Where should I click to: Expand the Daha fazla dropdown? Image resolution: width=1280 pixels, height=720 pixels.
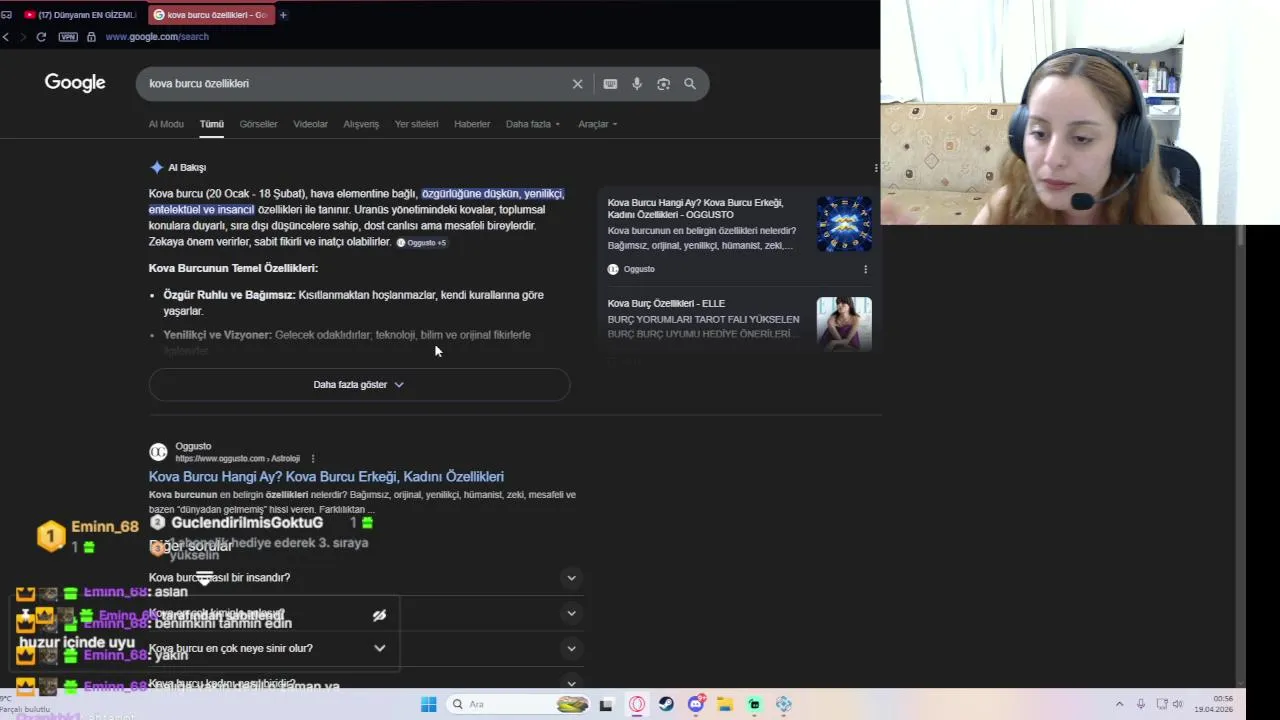coord(533,124)
